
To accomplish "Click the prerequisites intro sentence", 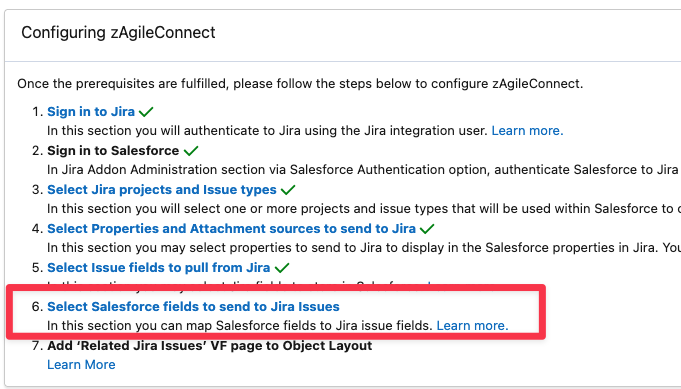I will pyautogui.click(x=300, y=83).
